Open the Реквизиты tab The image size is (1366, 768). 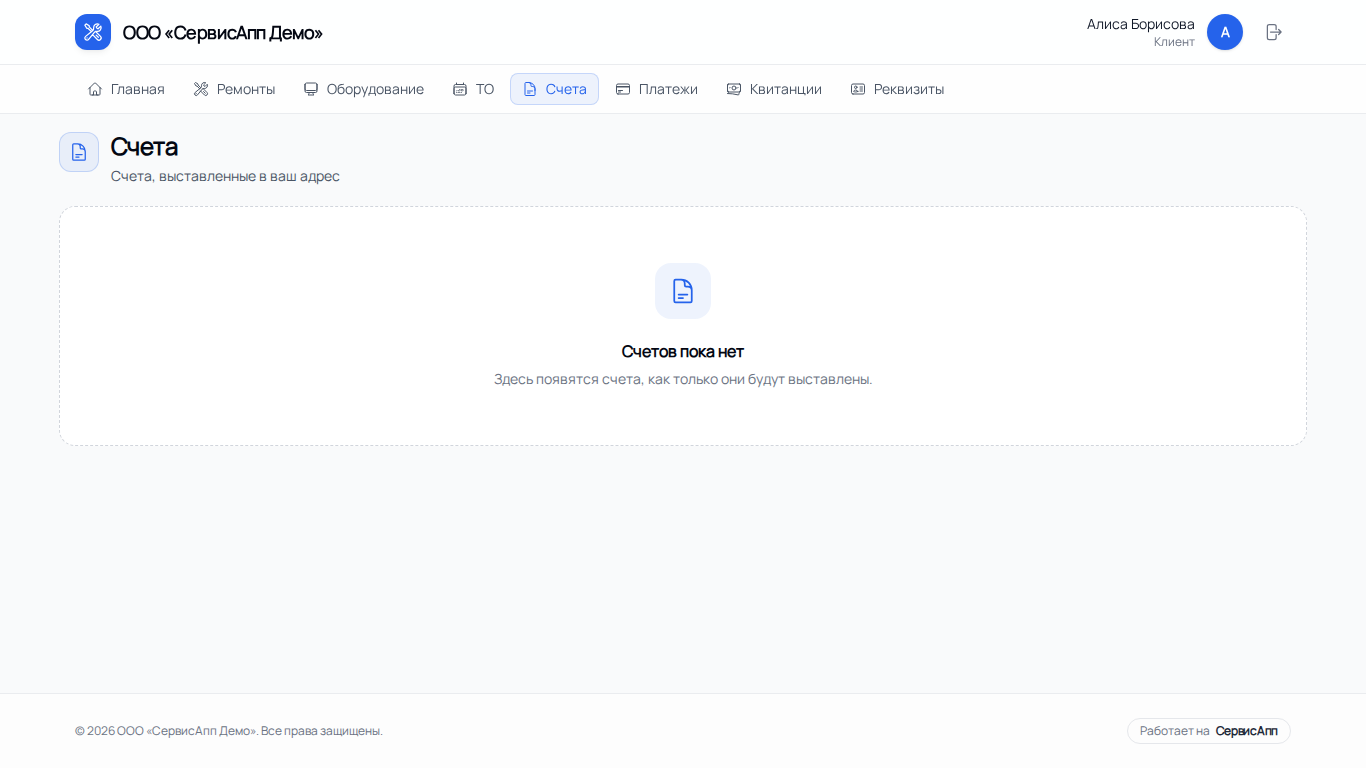click(x=898, y=89)
